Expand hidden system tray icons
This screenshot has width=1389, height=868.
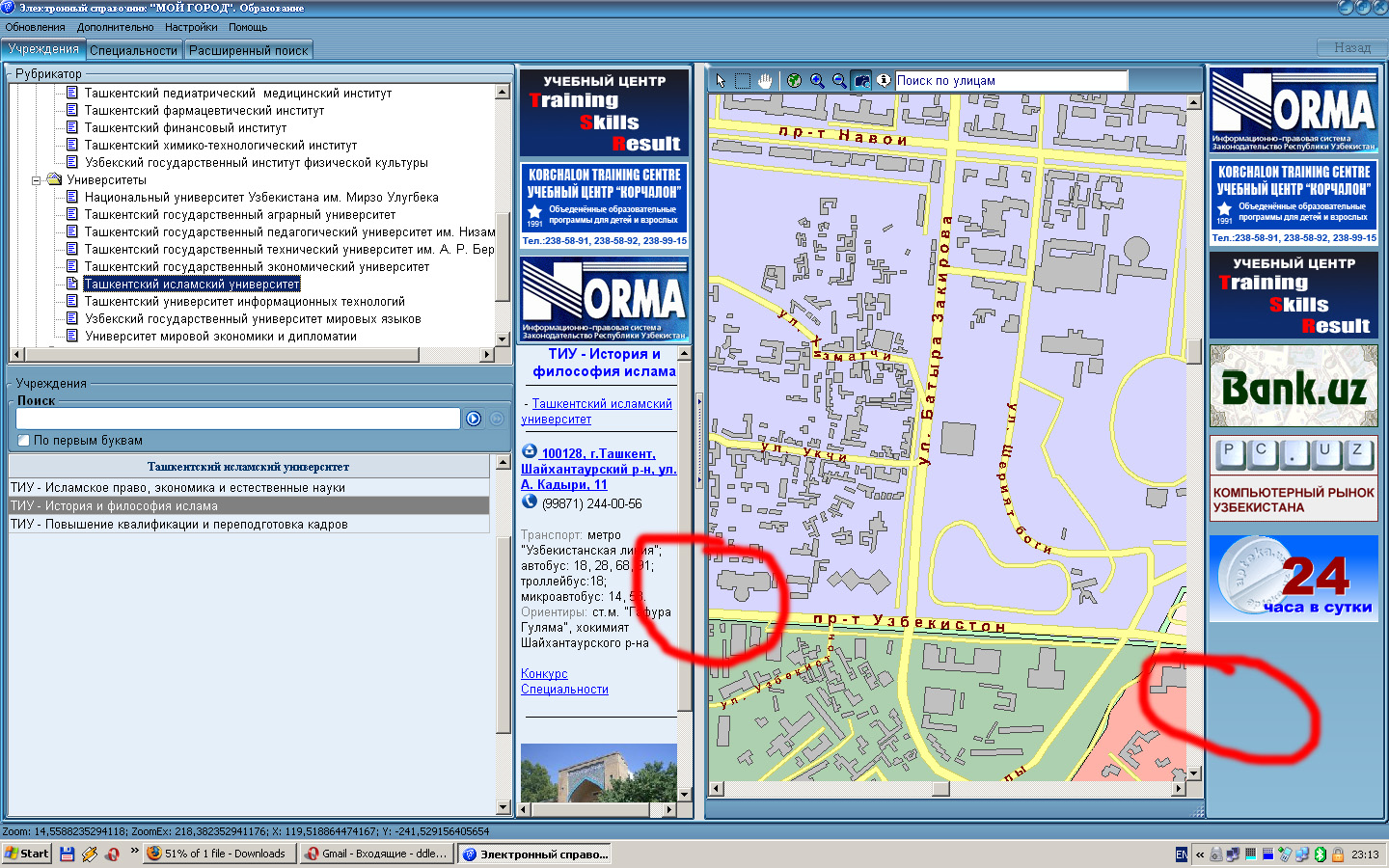click(1200, 854)
